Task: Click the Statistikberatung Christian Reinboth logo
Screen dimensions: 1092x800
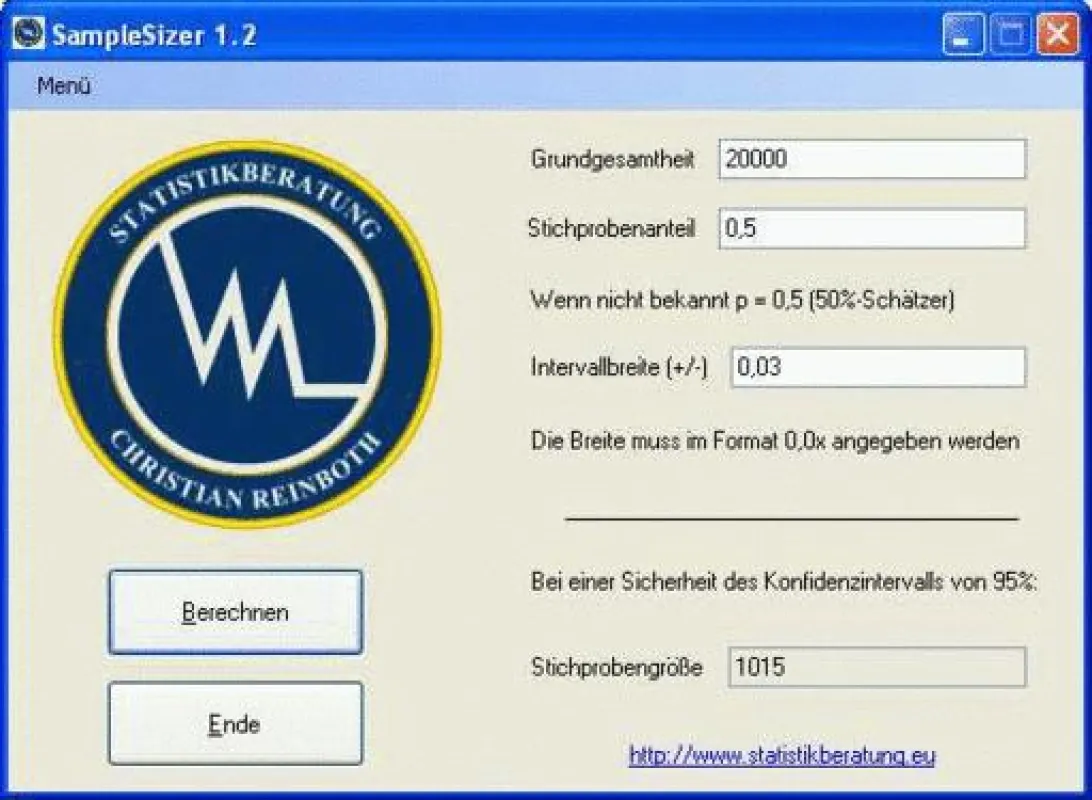Action: (x=247, y=333)
